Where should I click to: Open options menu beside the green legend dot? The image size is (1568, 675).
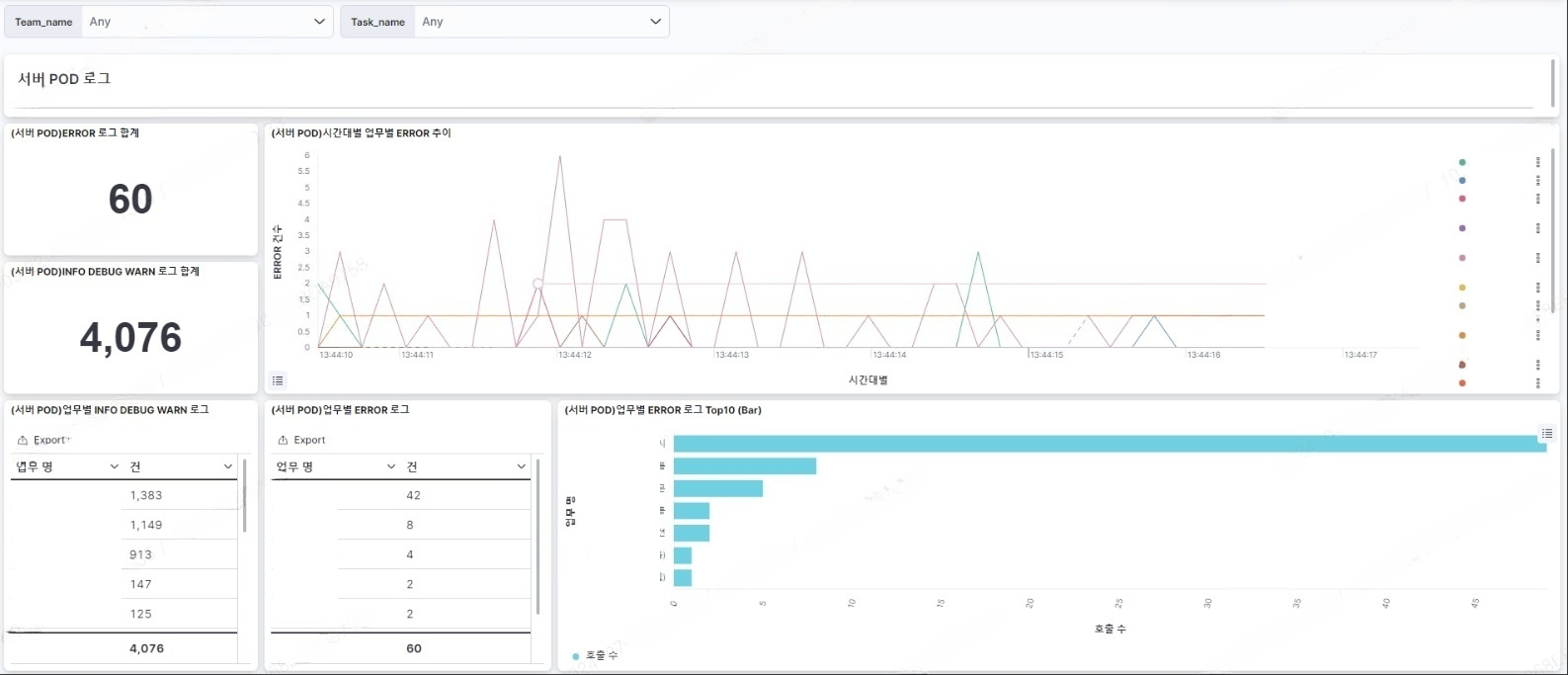[x=1538, y=162]
